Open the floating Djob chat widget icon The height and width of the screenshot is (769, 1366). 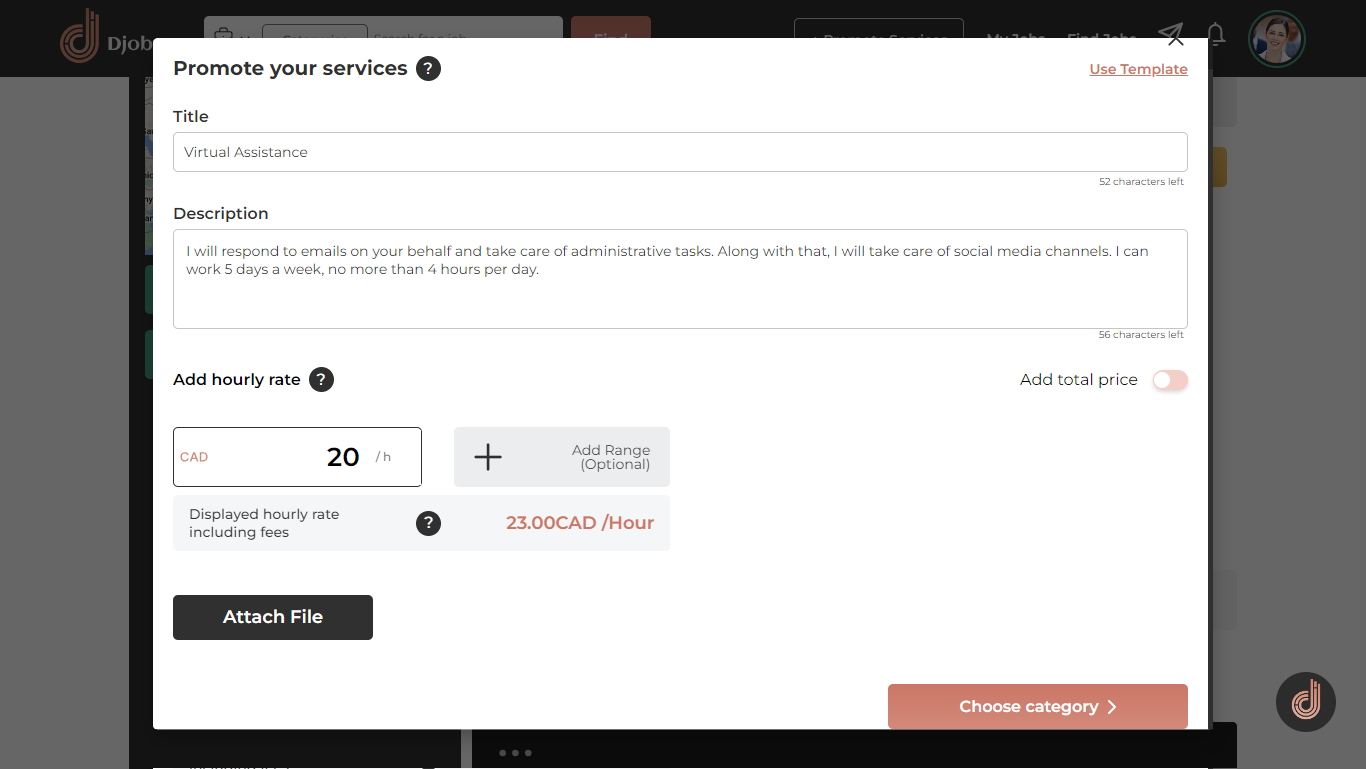(x=1305, y=702)
